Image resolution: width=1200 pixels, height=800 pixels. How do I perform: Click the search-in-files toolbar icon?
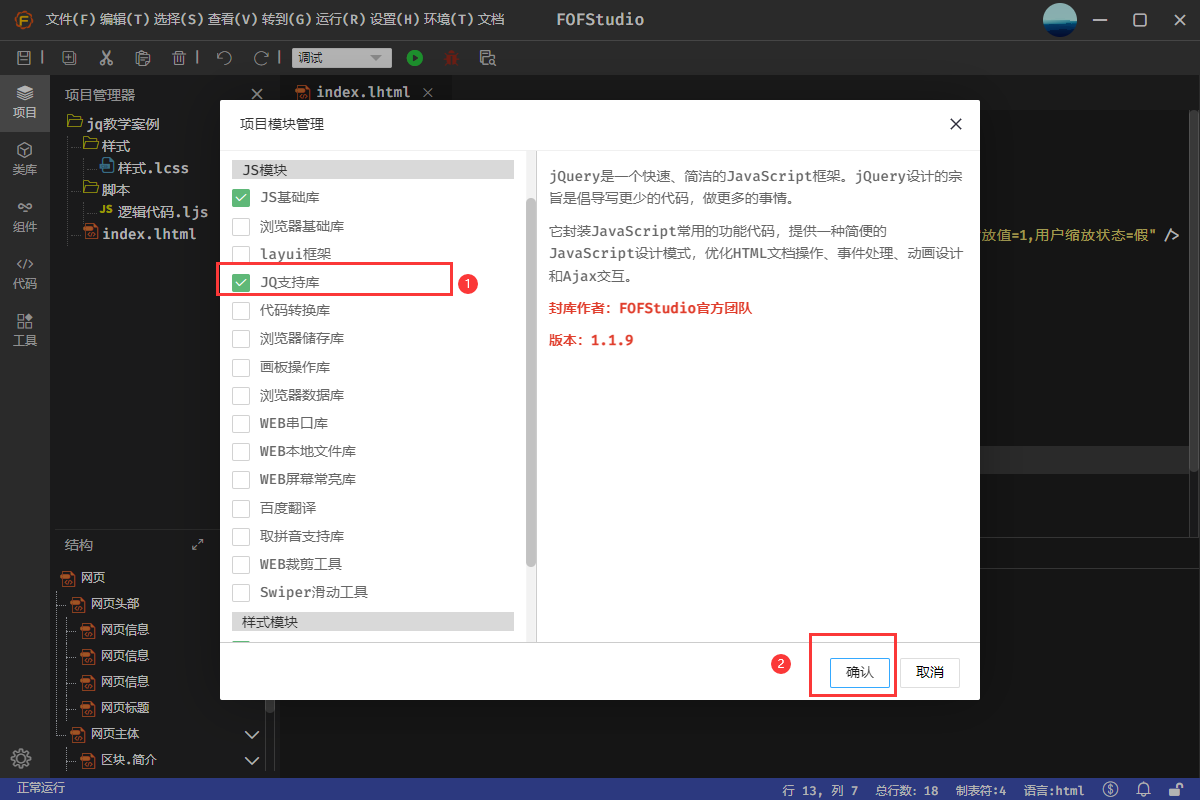pyautogui.click(x=488, y=58)
